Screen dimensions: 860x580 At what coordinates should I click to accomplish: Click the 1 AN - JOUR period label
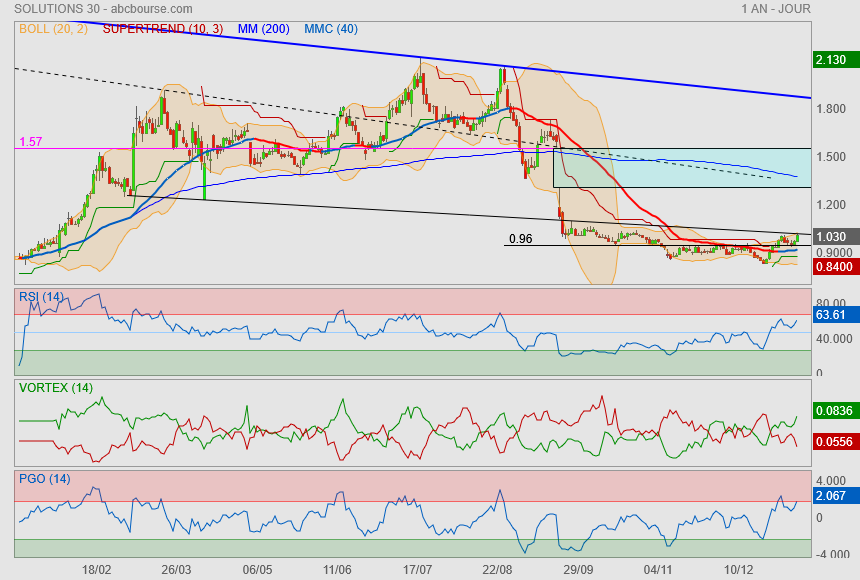(775, 8)
